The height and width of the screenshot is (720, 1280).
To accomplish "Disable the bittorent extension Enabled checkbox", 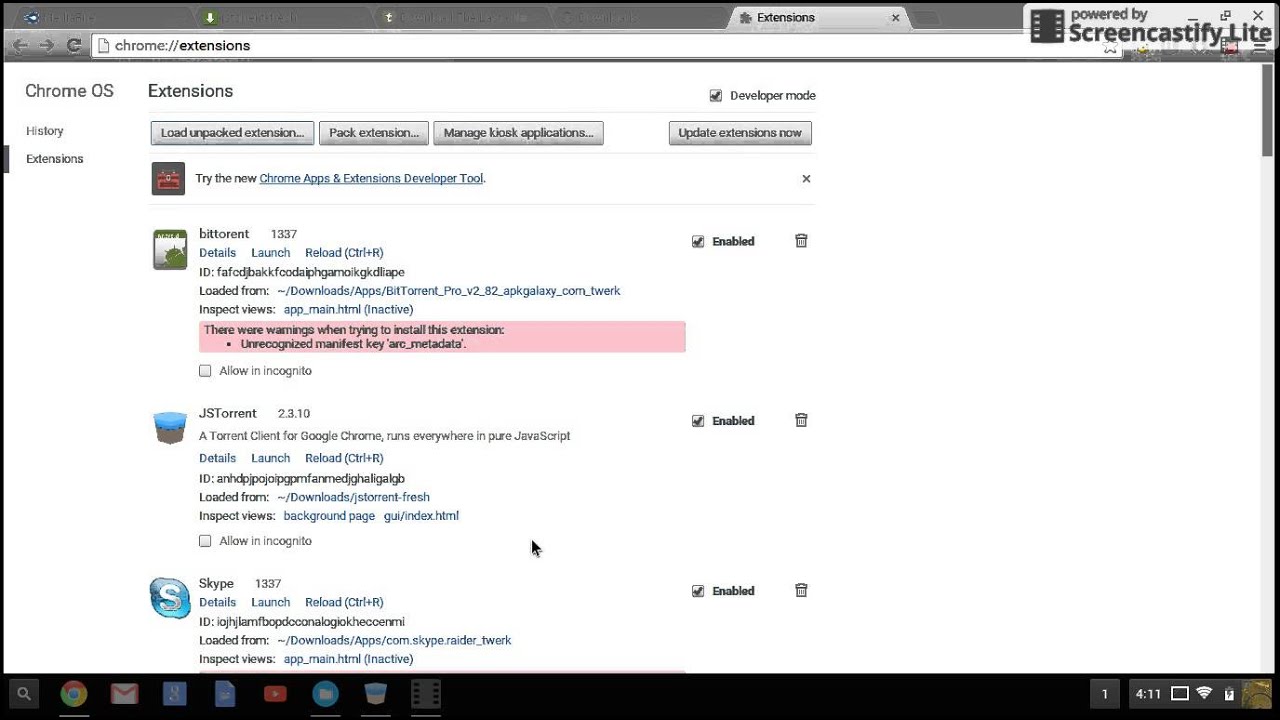I will pyautogui.click(x=698, y=241).
